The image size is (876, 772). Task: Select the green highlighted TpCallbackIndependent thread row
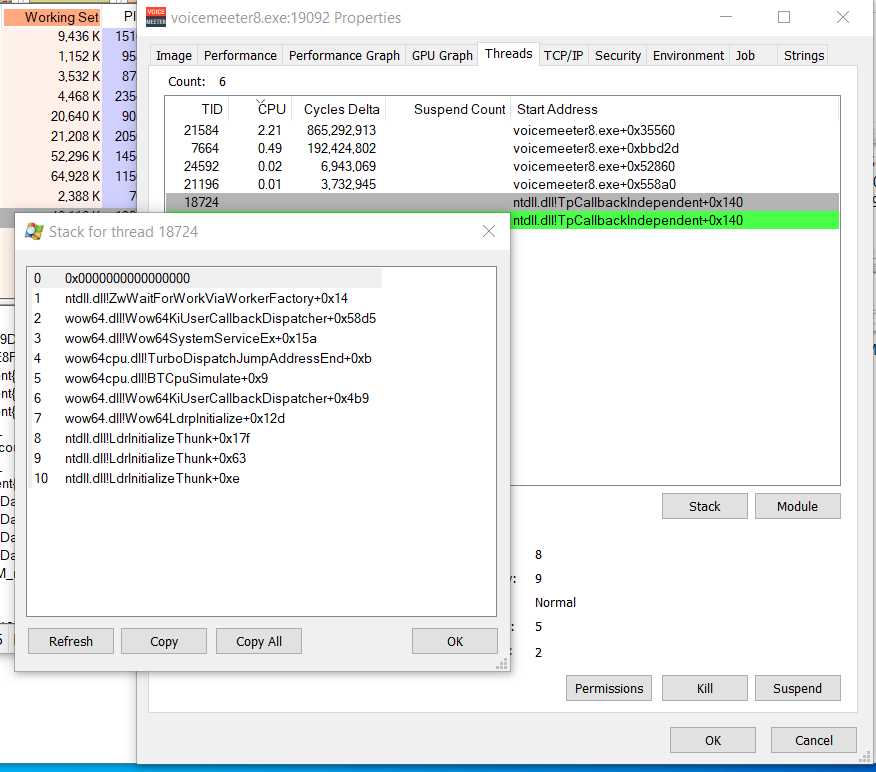627,220
